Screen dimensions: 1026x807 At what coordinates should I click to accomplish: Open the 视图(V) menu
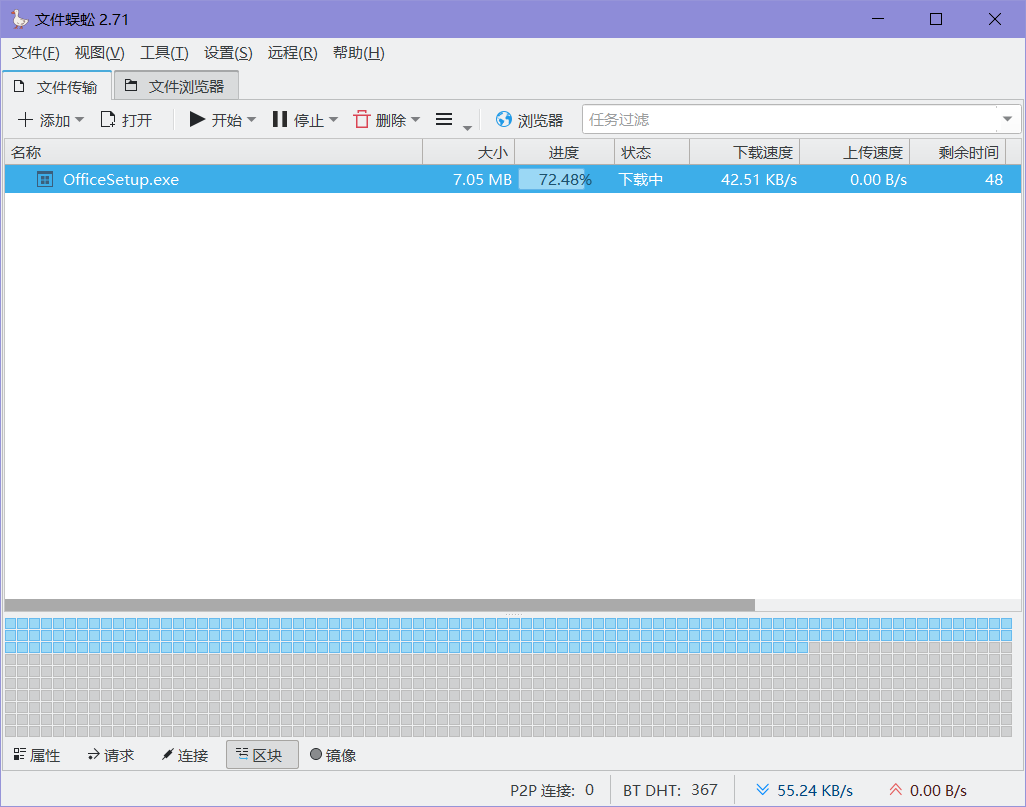point(99,53)
